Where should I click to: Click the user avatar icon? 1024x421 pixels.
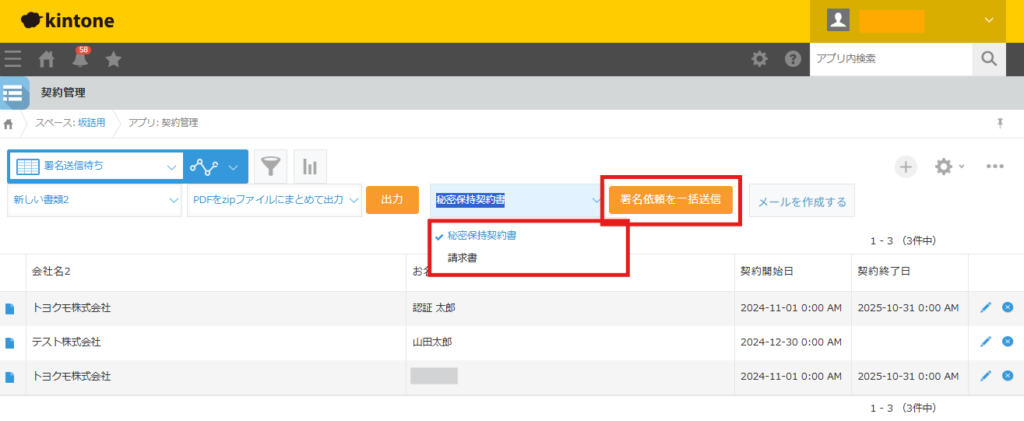pos(838,21)
